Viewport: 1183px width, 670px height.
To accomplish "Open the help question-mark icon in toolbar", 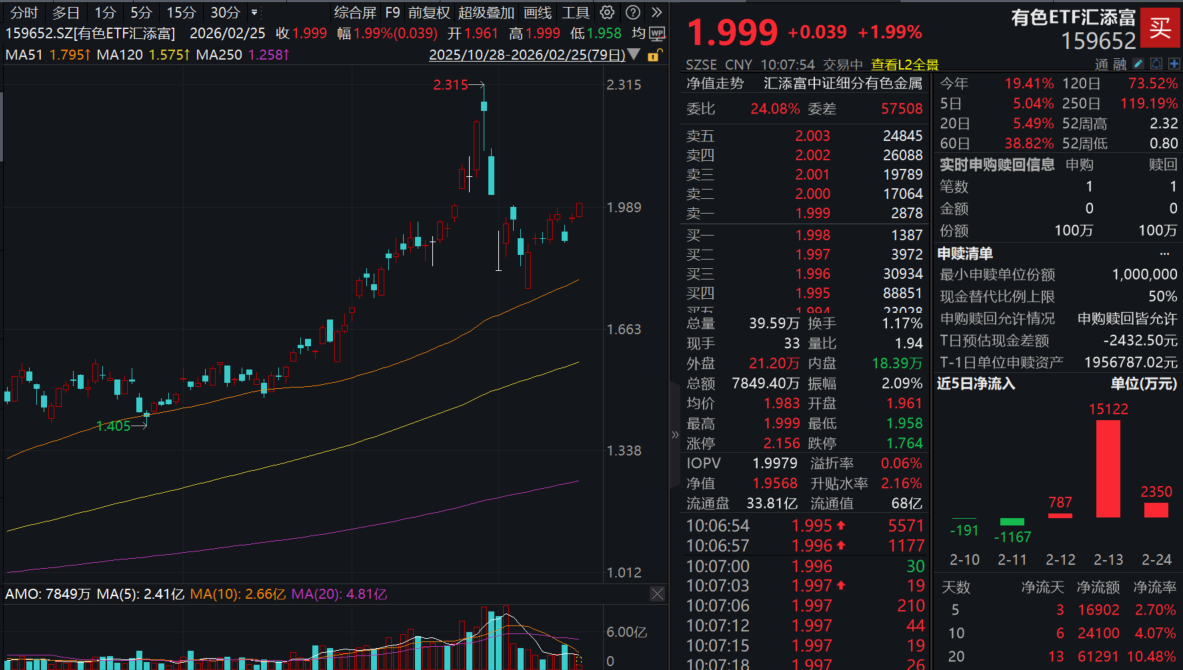I will [632, 12].
